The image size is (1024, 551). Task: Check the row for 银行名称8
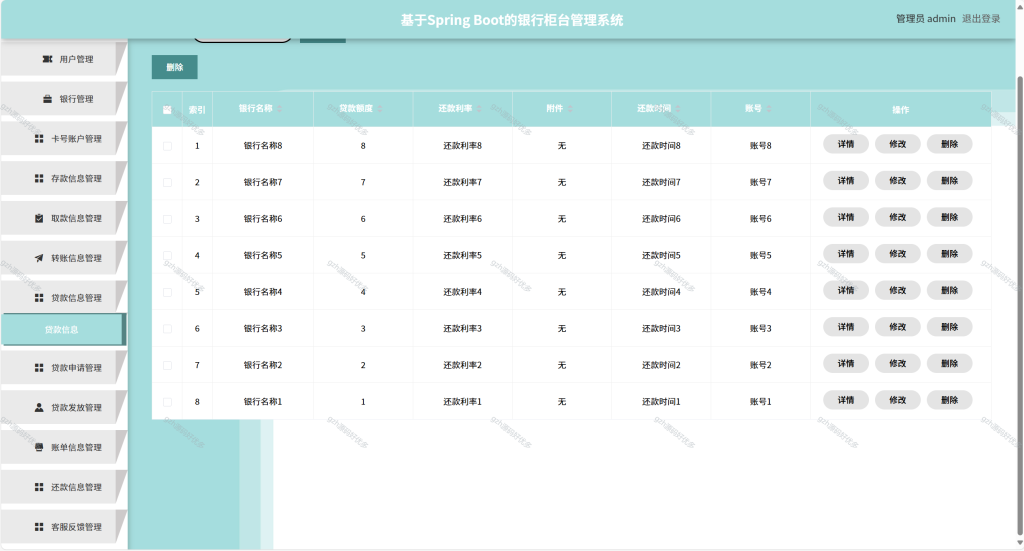pyautogui.click(x=167, y=146)
